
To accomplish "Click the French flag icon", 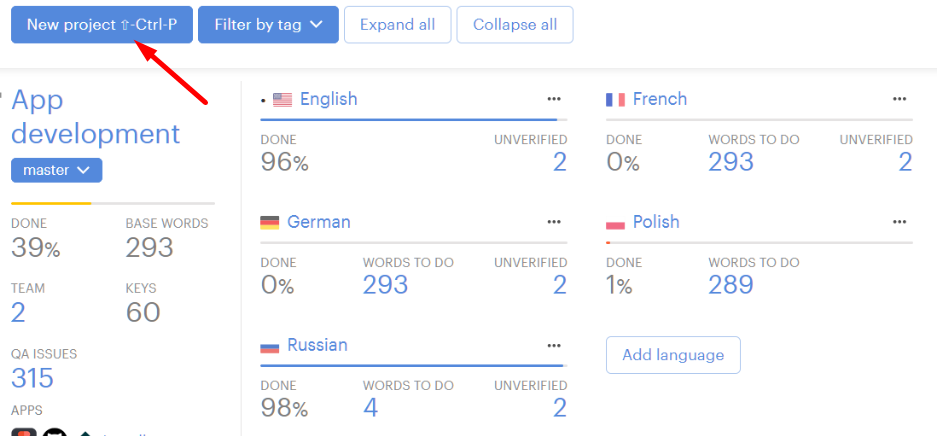I will tap(615, 100).
